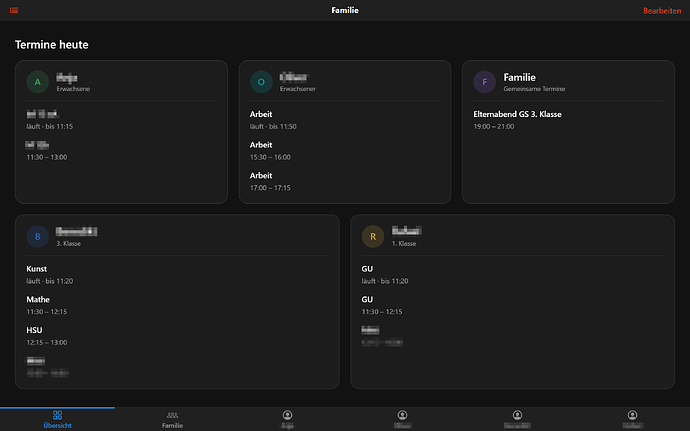This screenshot has height=431, width=690.
Task: Click the 1. Klasse subtitle
Action: coord(404,243)
